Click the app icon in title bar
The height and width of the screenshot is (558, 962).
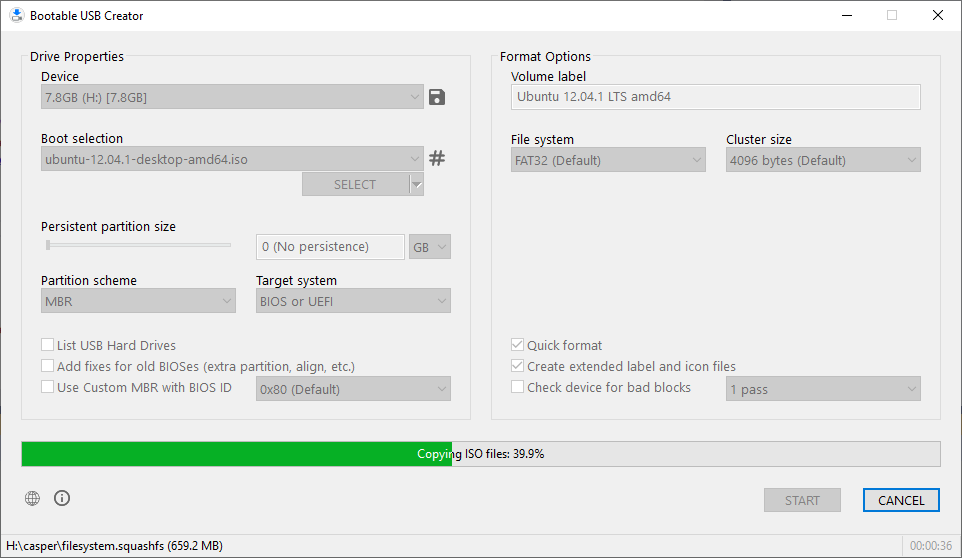tap(15, 16)
